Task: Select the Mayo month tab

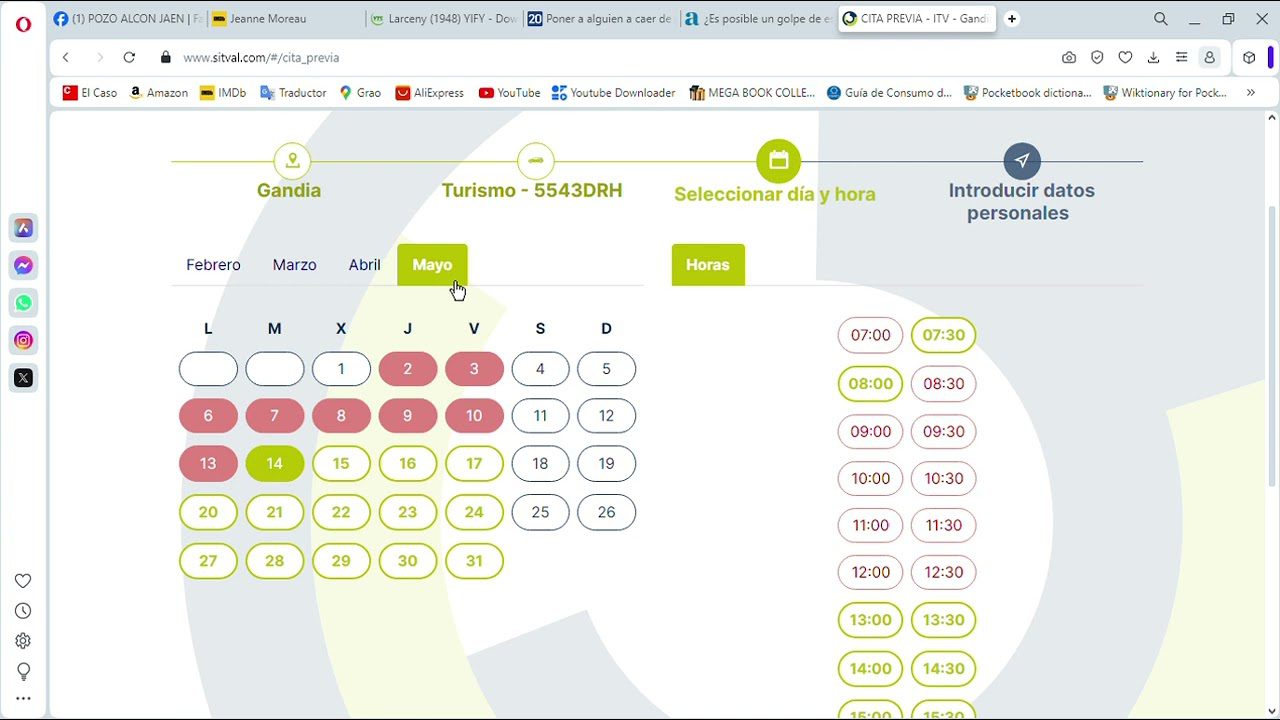Action: pos(432,265)
